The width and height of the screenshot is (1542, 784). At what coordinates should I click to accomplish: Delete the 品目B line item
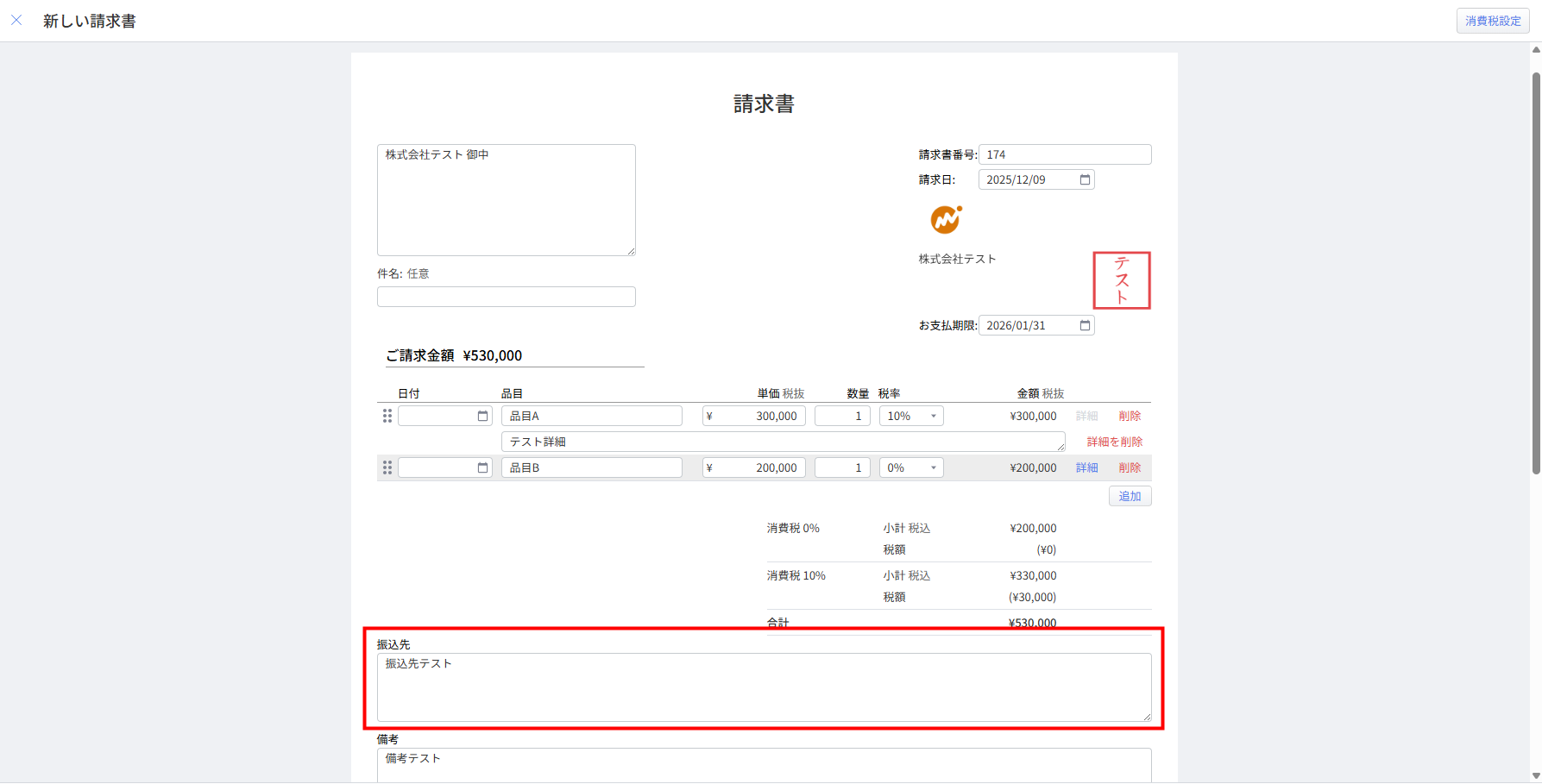click(1130, 467)
